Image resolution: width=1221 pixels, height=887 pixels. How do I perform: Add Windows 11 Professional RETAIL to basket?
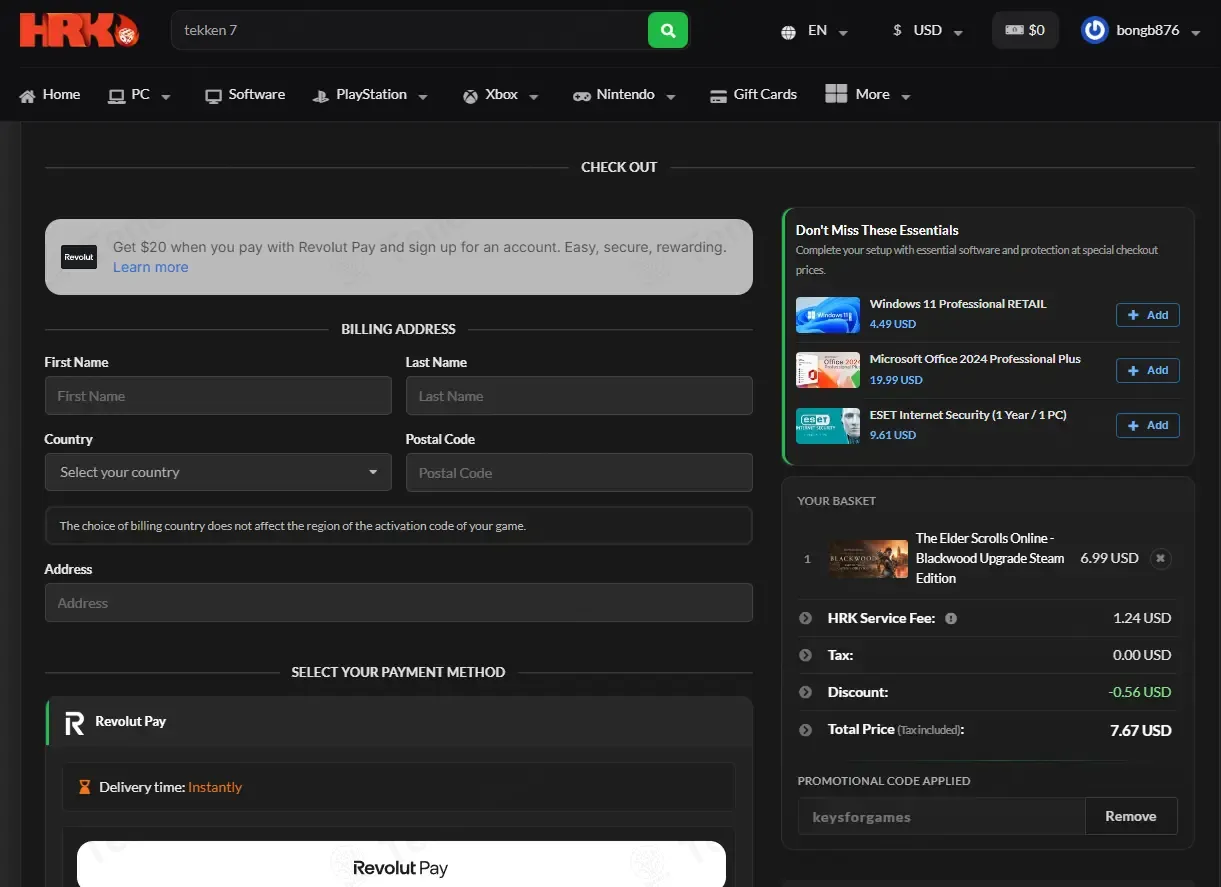(1148, 315)
